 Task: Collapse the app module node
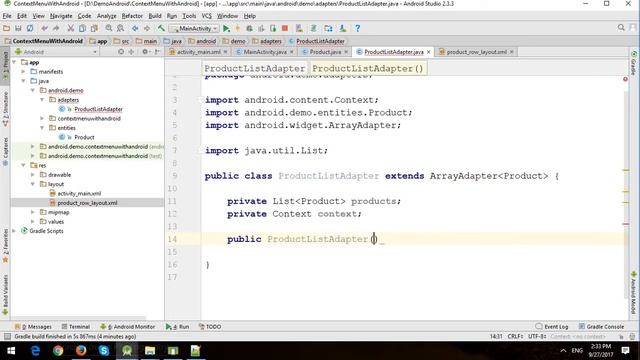[x=15, y=62]
